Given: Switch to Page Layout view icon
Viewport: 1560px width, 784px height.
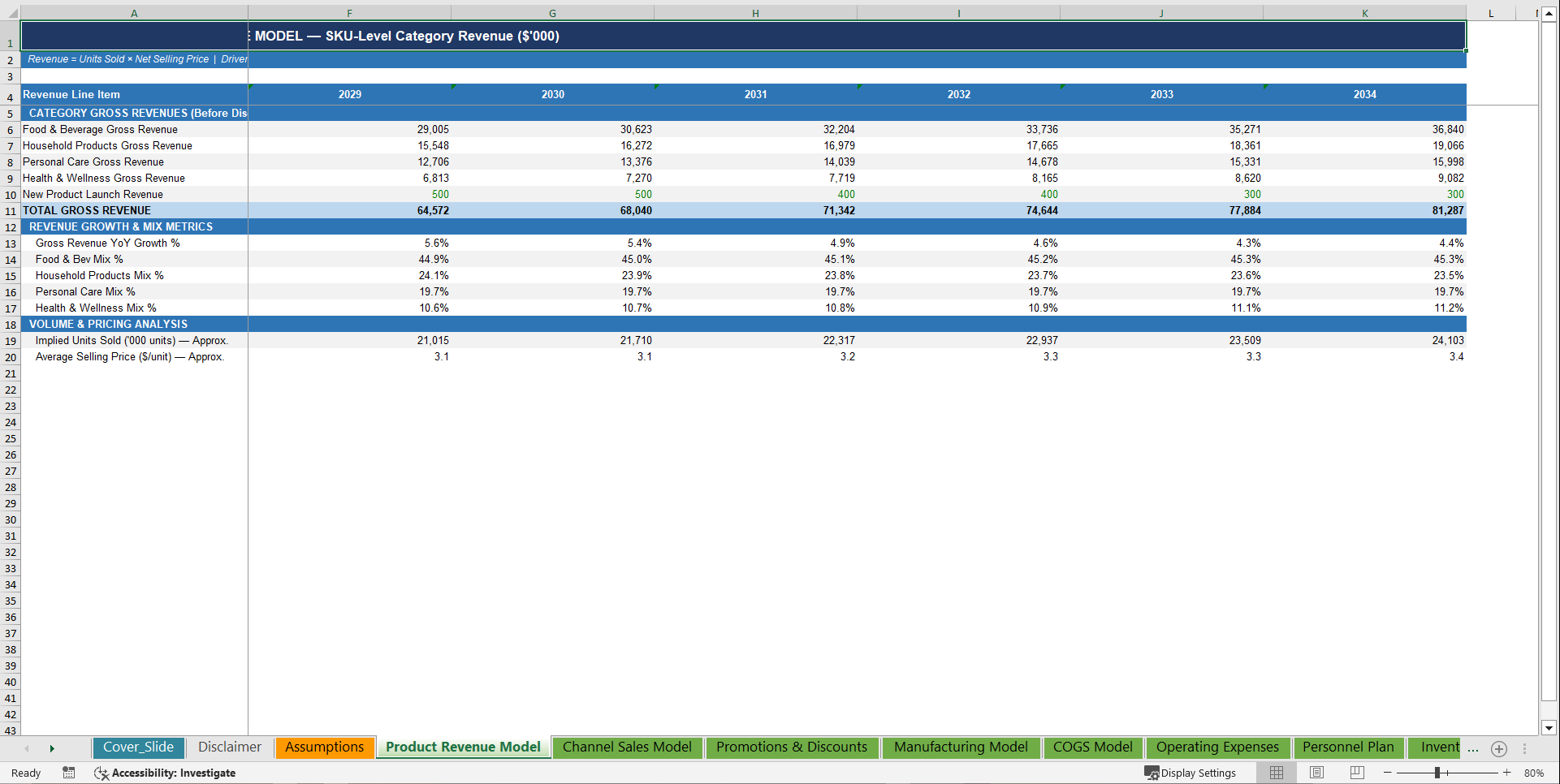Looking at the screenshot, I should pyautogui.click(x=1316, y=773).
